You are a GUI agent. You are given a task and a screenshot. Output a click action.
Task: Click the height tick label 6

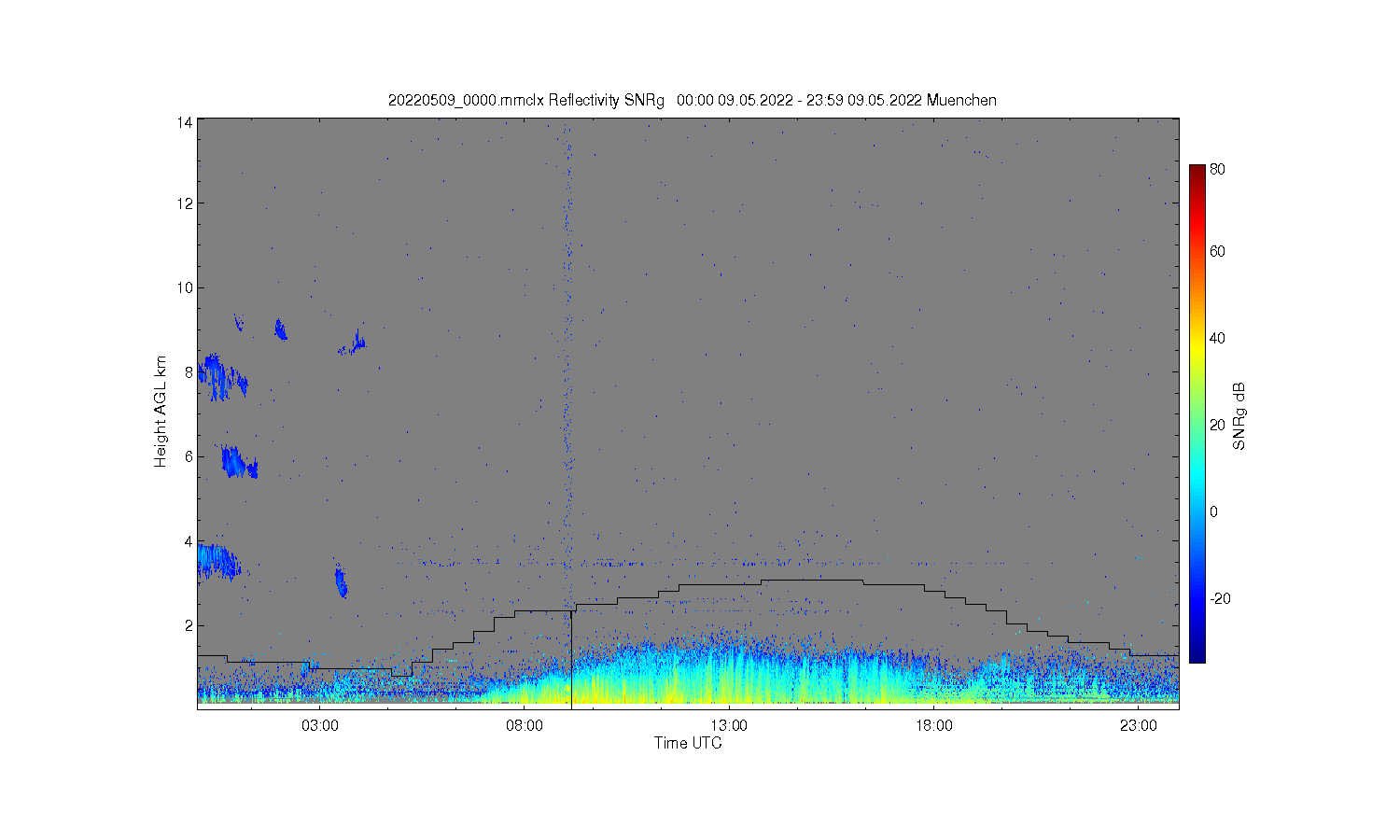(189, 456)
